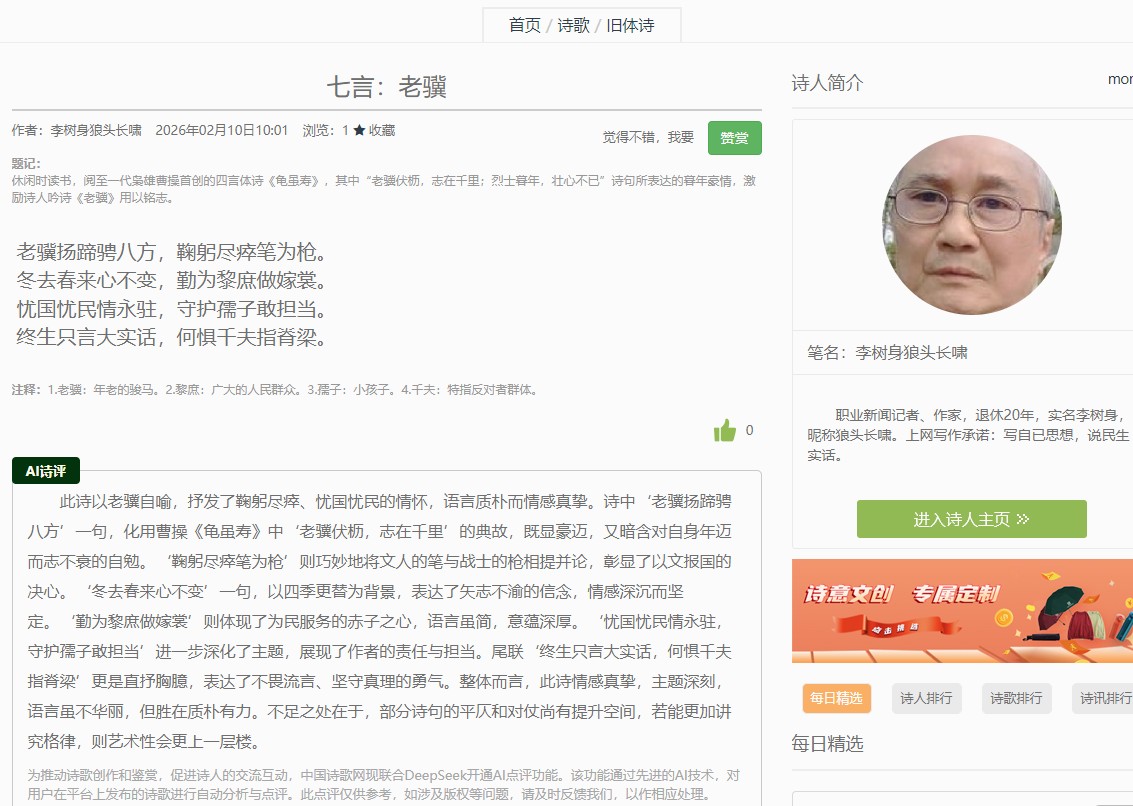This screenshot has width=1133, height=806.
Task: Click the 笔名：李树身狼头长啸 pen name line
Action: pos(887,353)
